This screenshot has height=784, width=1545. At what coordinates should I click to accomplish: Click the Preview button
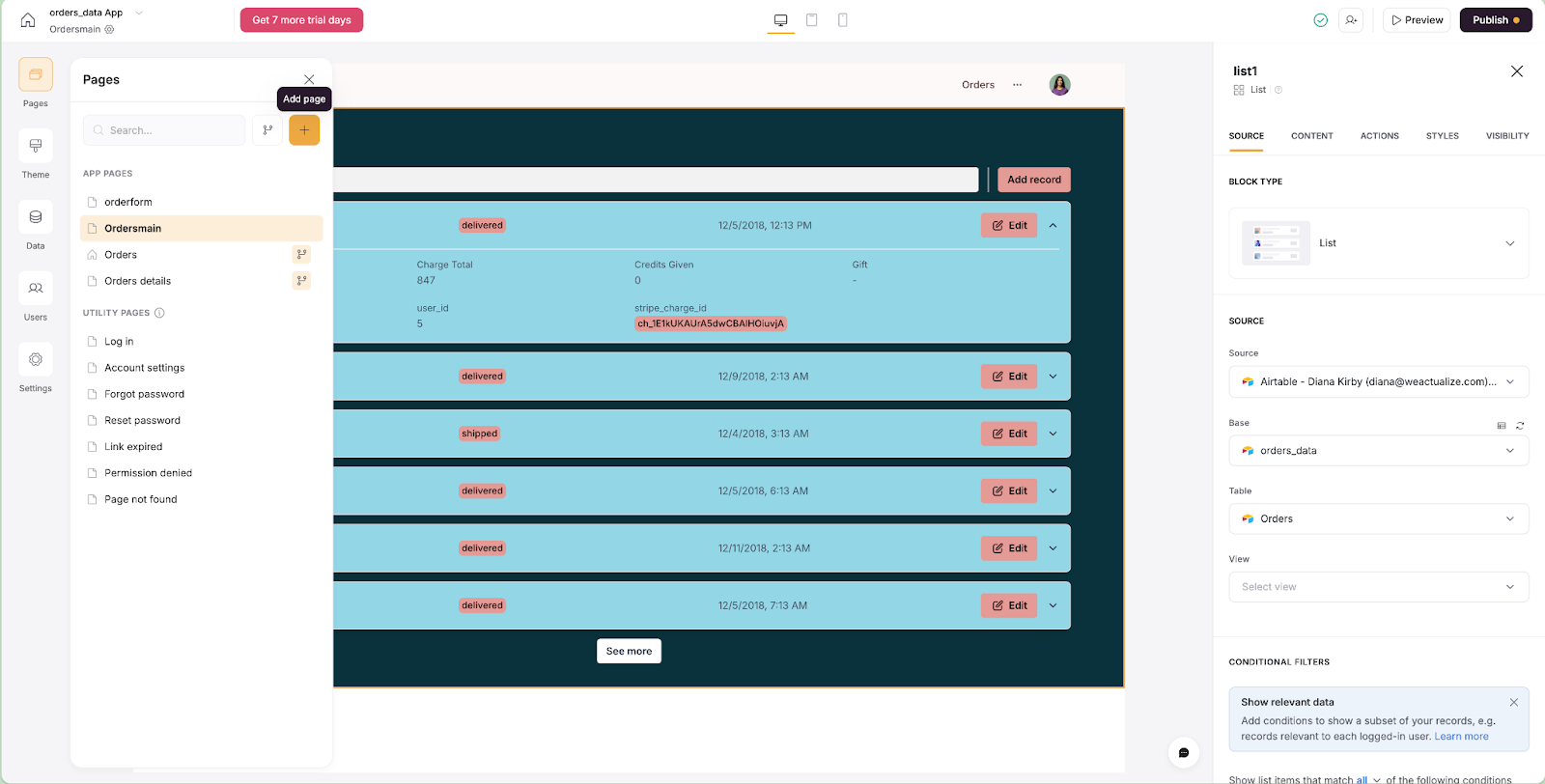click(1418, 20)
